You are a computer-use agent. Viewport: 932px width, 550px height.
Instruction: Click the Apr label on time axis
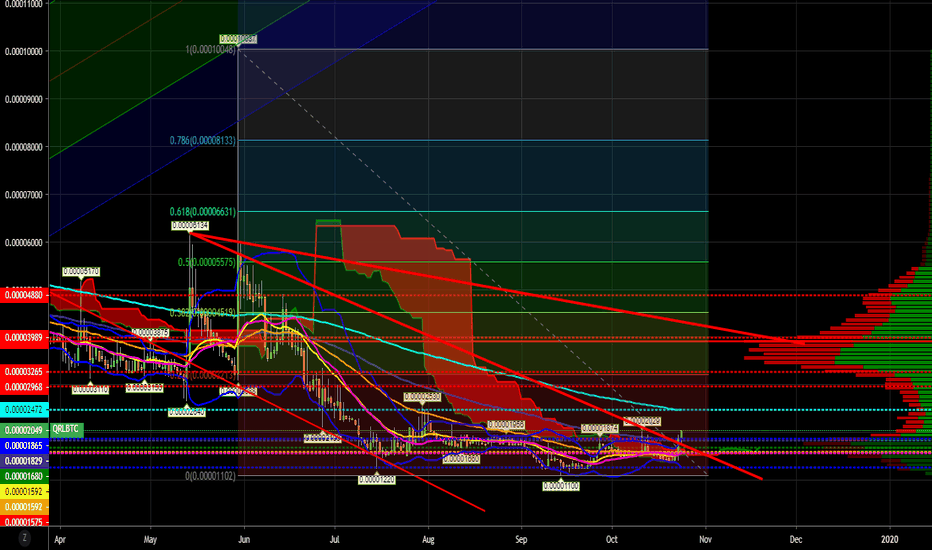59,539
